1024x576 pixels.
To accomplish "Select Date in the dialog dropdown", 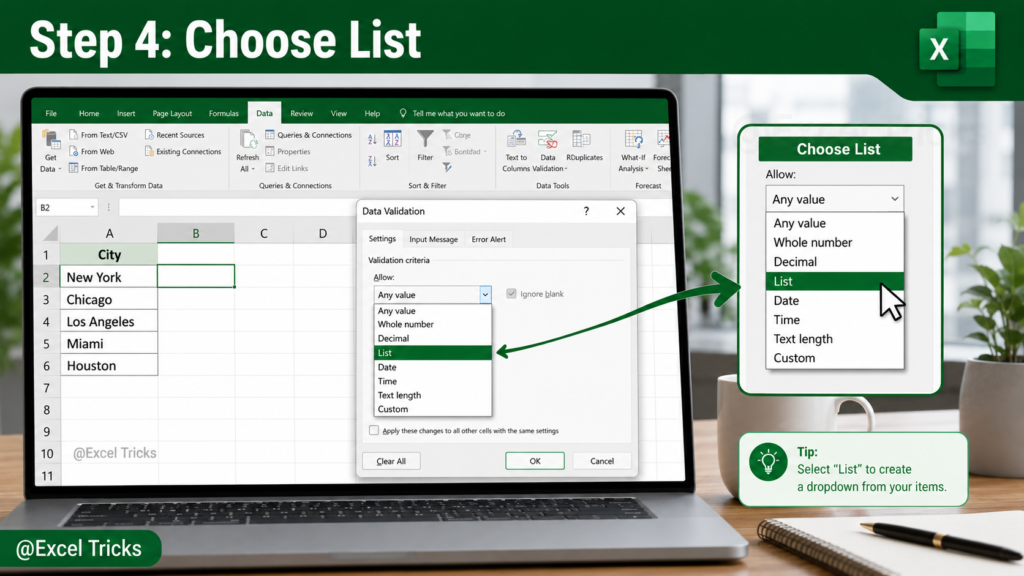I will tap(432, 367).
